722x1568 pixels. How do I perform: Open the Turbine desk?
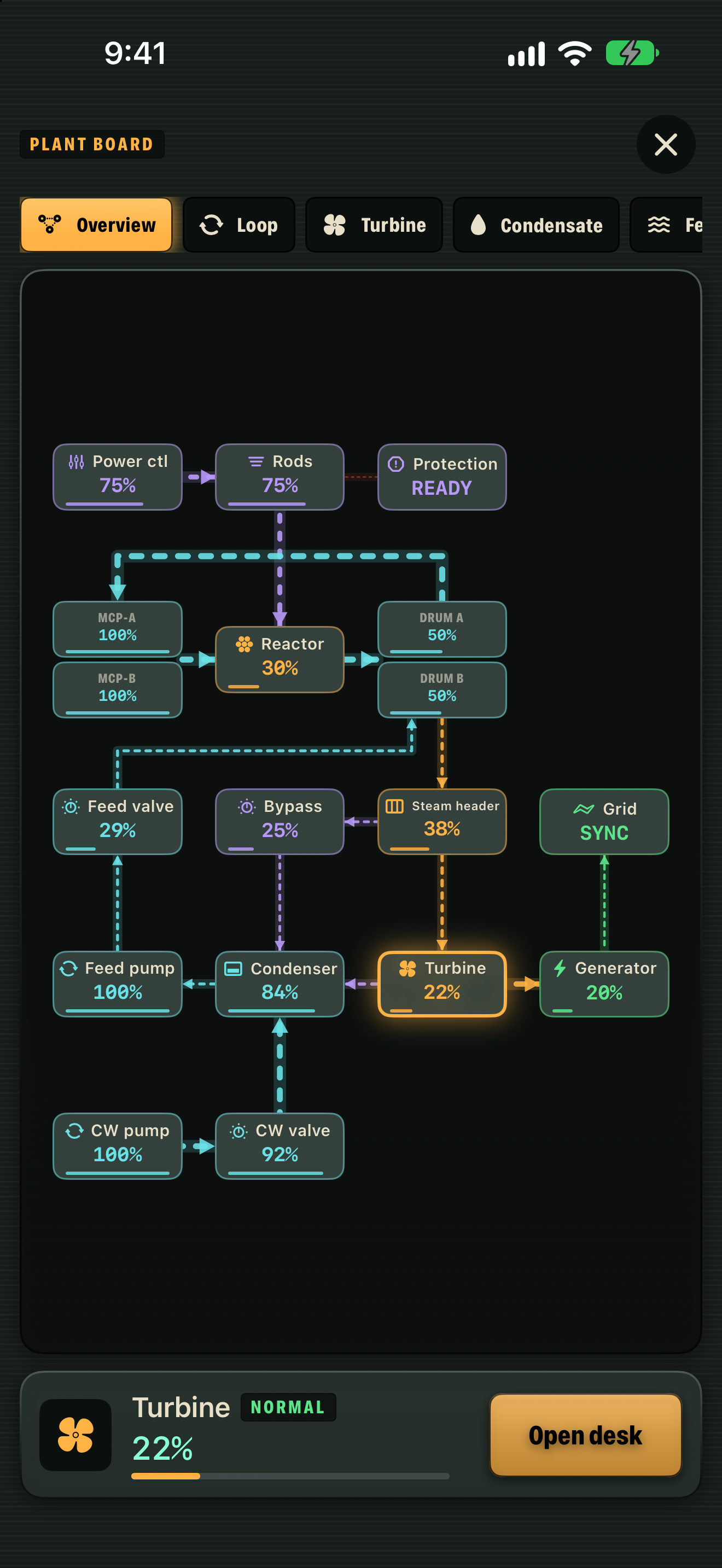585,1435
